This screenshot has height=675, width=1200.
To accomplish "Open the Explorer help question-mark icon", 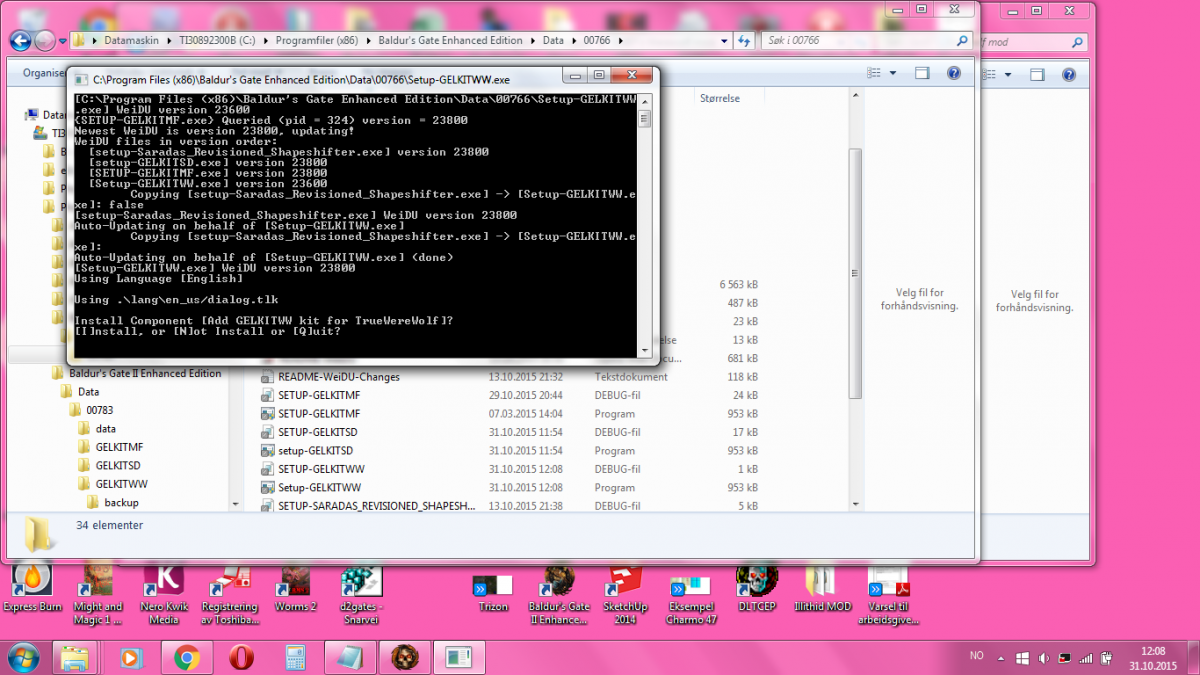I will pos(954,74).
